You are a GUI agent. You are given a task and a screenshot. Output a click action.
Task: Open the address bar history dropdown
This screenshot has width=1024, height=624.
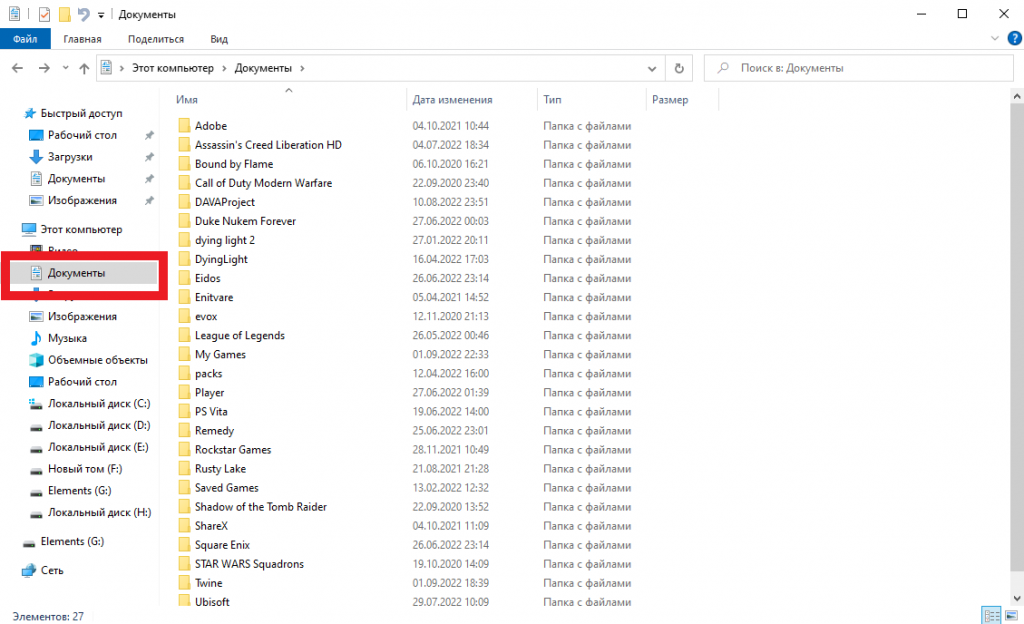click(652, 69)
